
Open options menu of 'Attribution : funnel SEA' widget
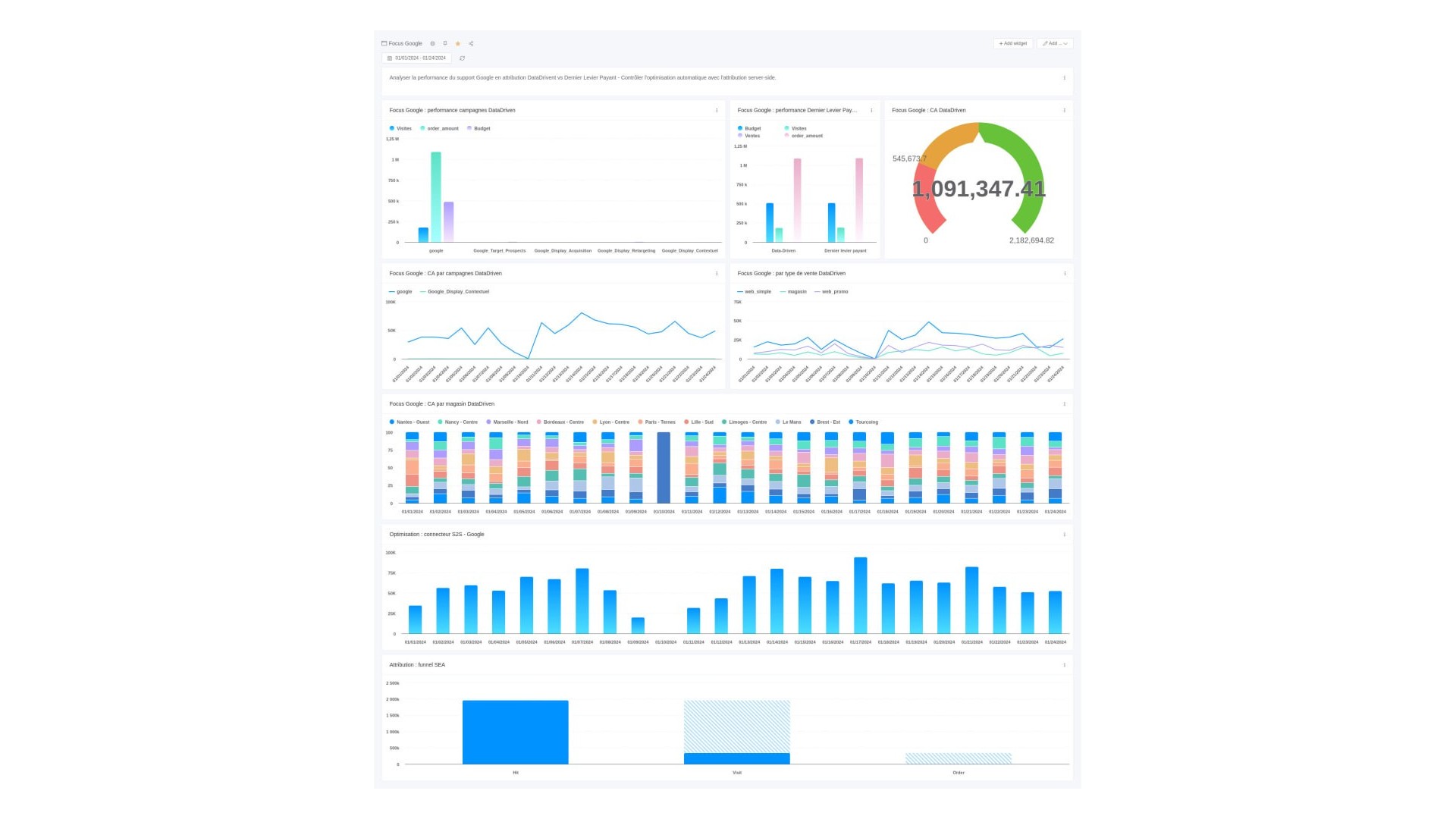[x=1064, y=665]
